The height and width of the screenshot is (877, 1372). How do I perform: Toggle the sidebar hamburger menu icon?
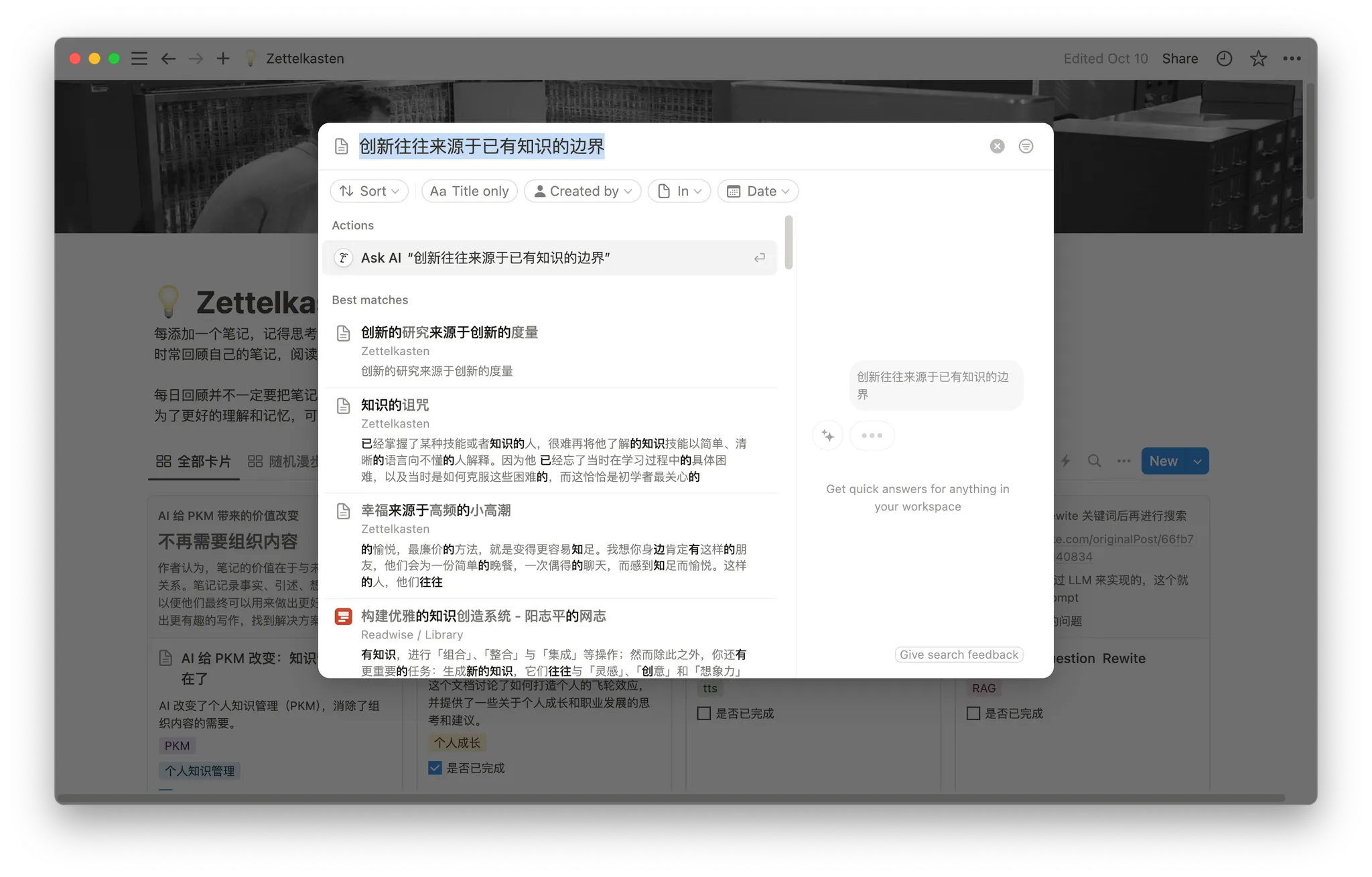pos(139,59)
